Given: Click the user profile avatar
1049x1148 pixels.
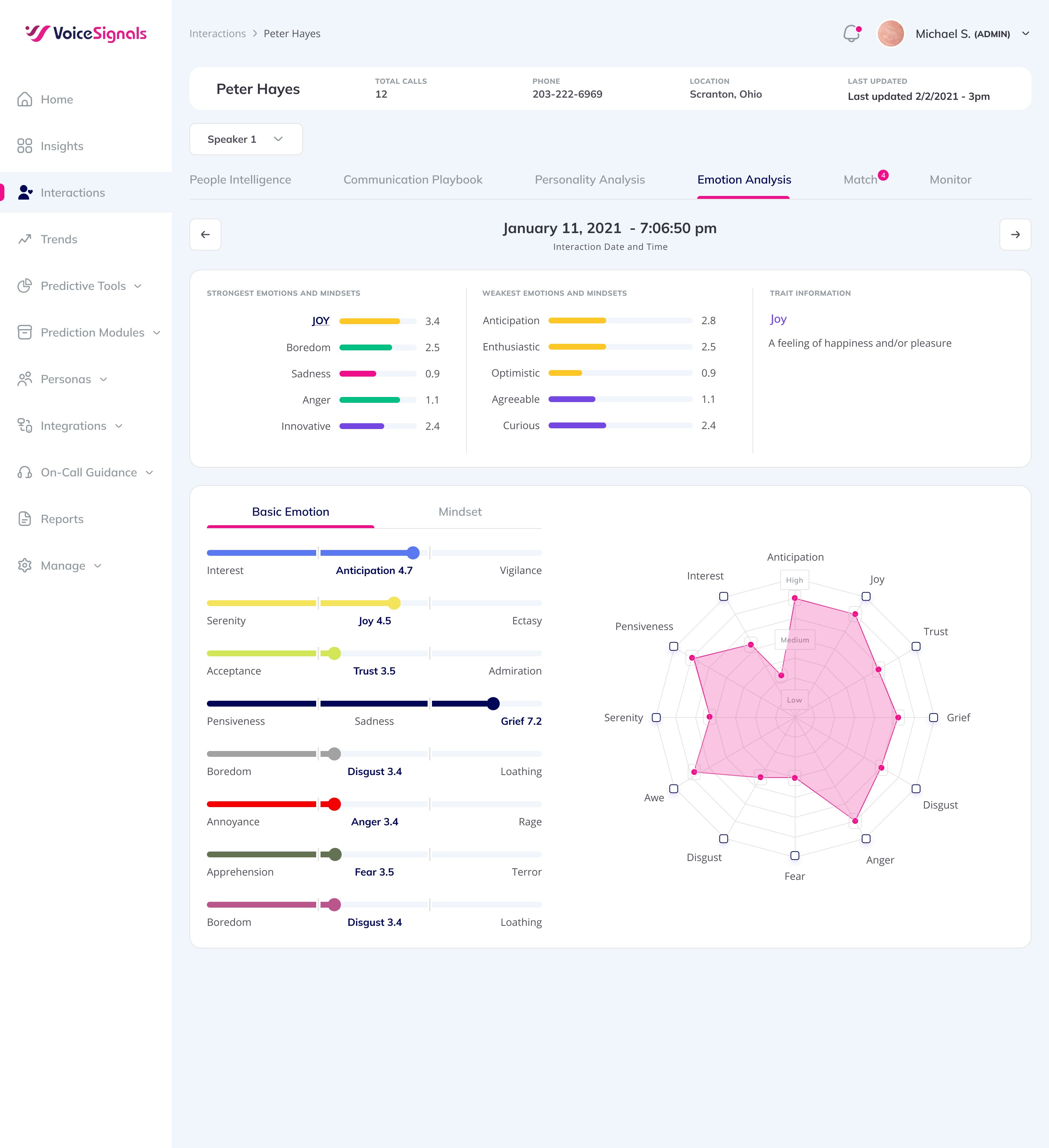Looking at the screenshot, I should (x=890, y=34).
